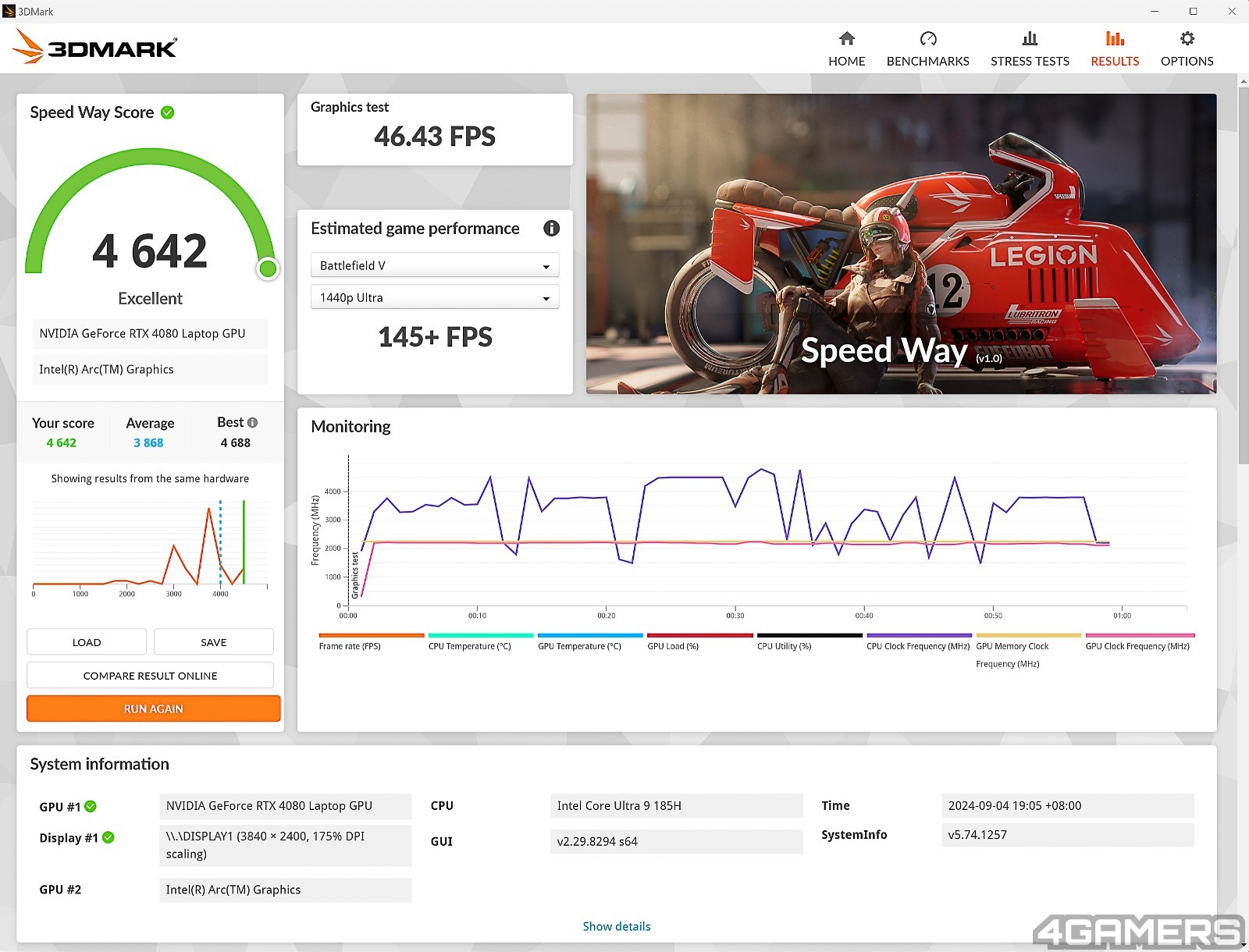Viewport: 1249px width, 952px height.
Task: Open the Options tab
Action: pyautogui.click(x=1187, y=49)
